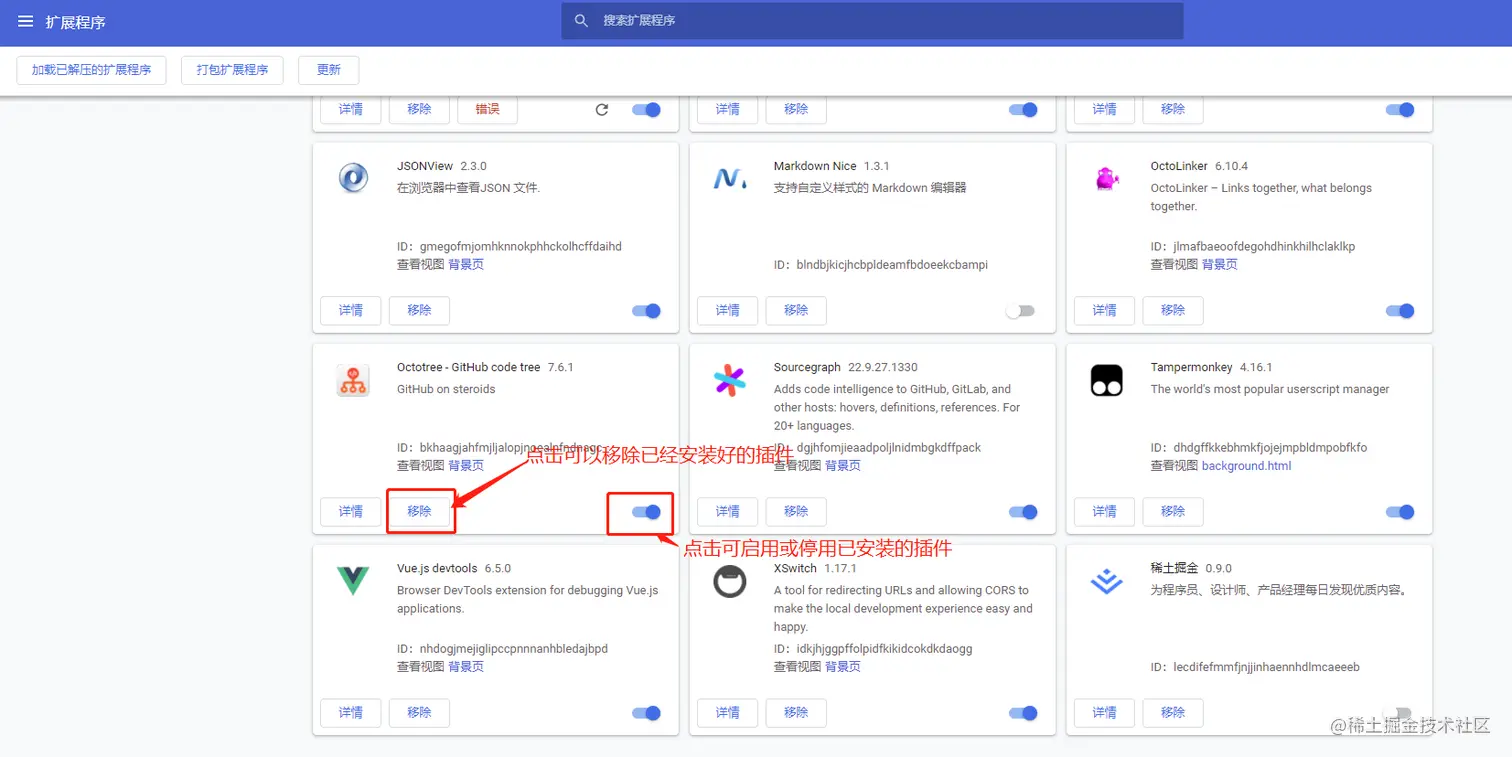Click the JSONView extension icon

[353, 178]
